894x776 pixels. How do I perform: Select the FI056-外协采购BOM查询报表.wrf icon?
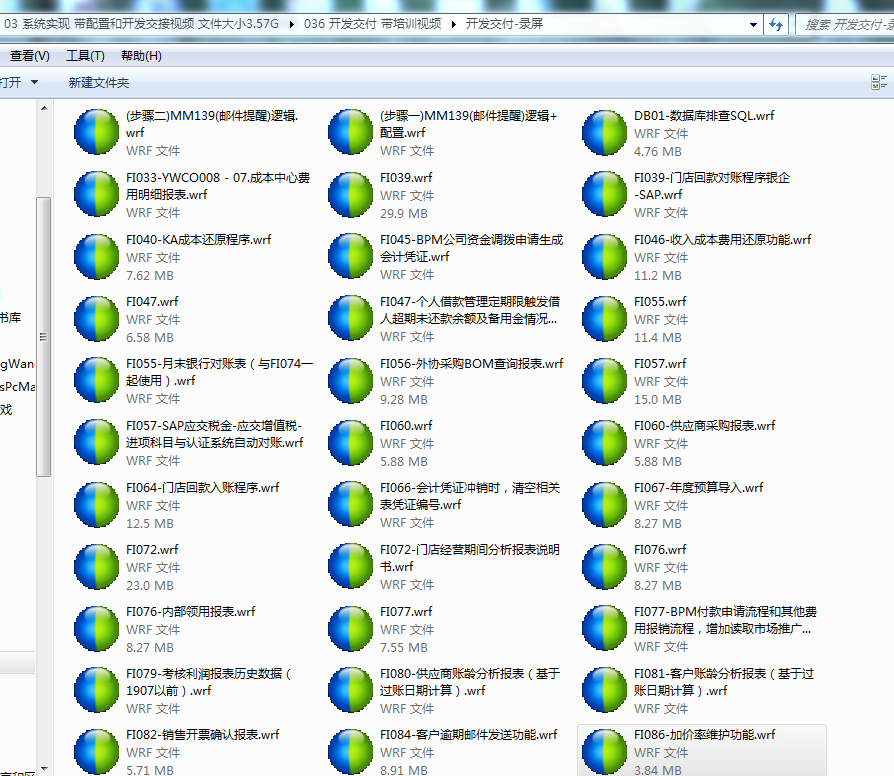point(350,381)
